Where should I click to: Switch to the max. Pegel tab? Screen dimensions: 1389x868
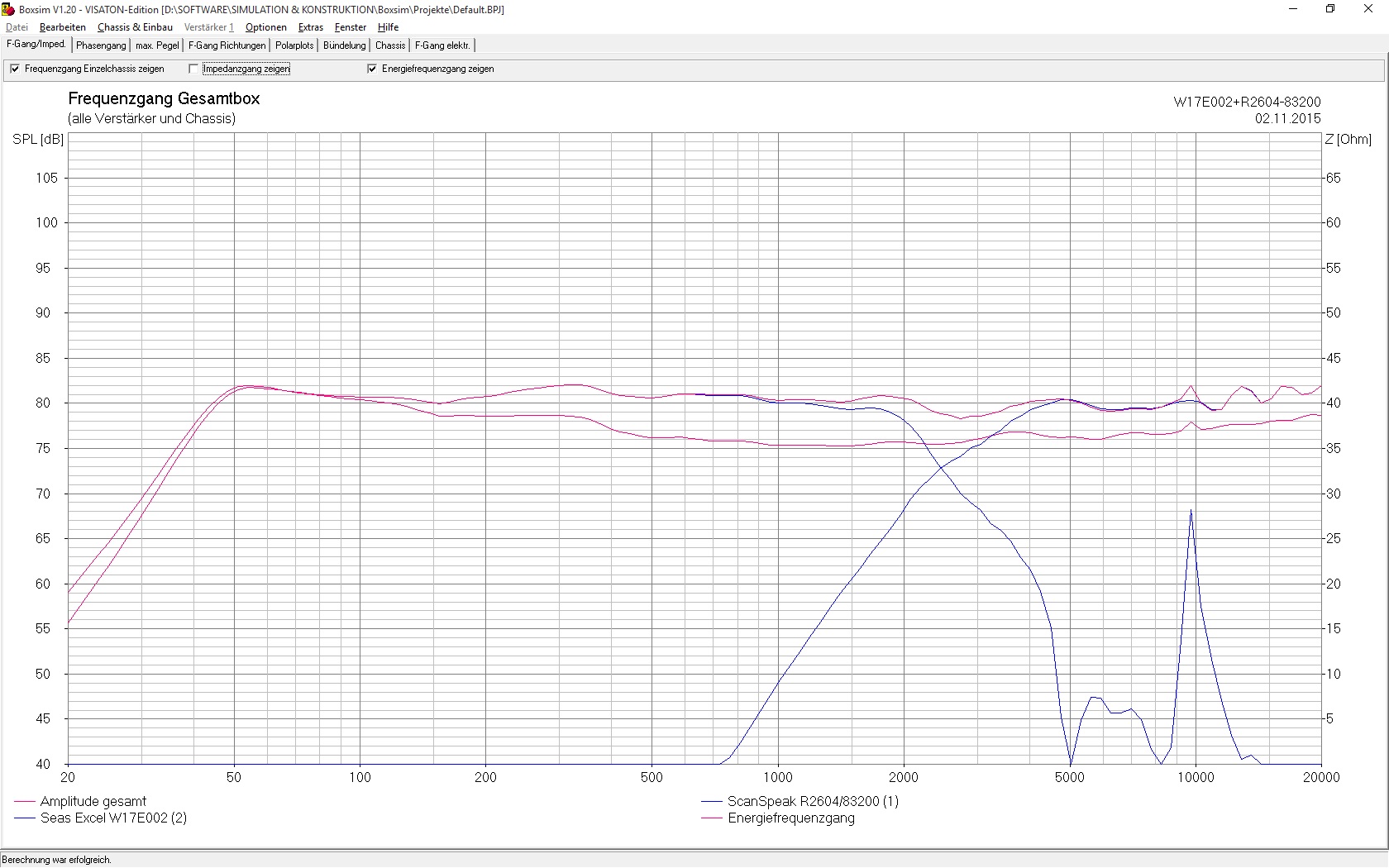[x=157, y=45]
